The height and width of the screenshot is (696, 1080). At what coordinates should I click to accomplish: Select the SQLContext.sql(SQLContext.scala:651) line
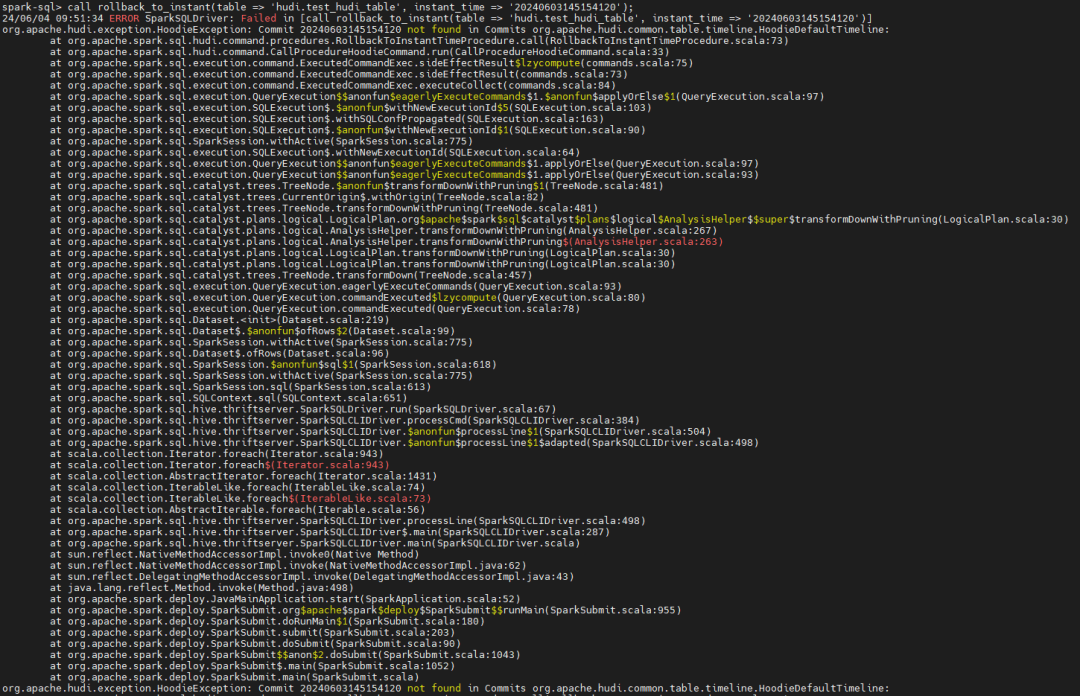229,398
